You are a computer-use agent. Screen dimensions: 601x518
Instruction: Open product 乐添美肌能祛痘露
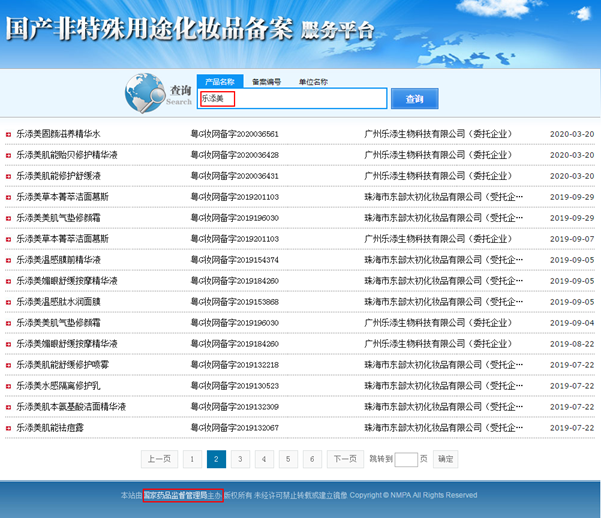tap(50, 428)
